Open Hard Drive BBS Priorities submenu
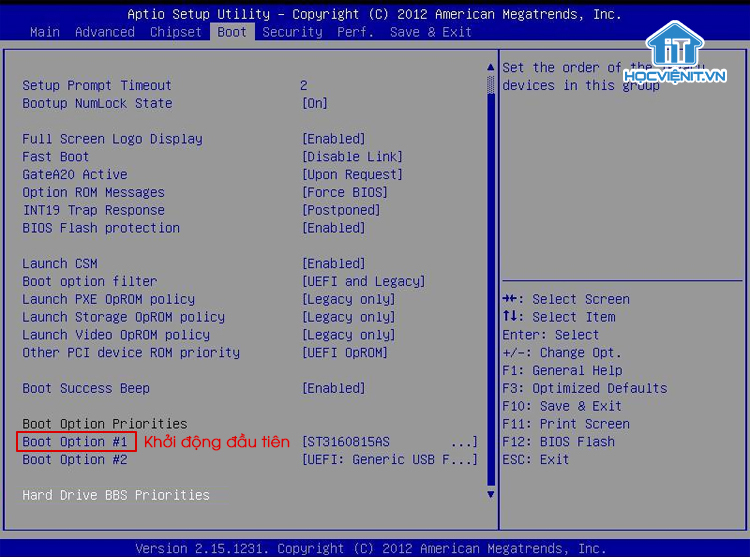 point(116,495)
